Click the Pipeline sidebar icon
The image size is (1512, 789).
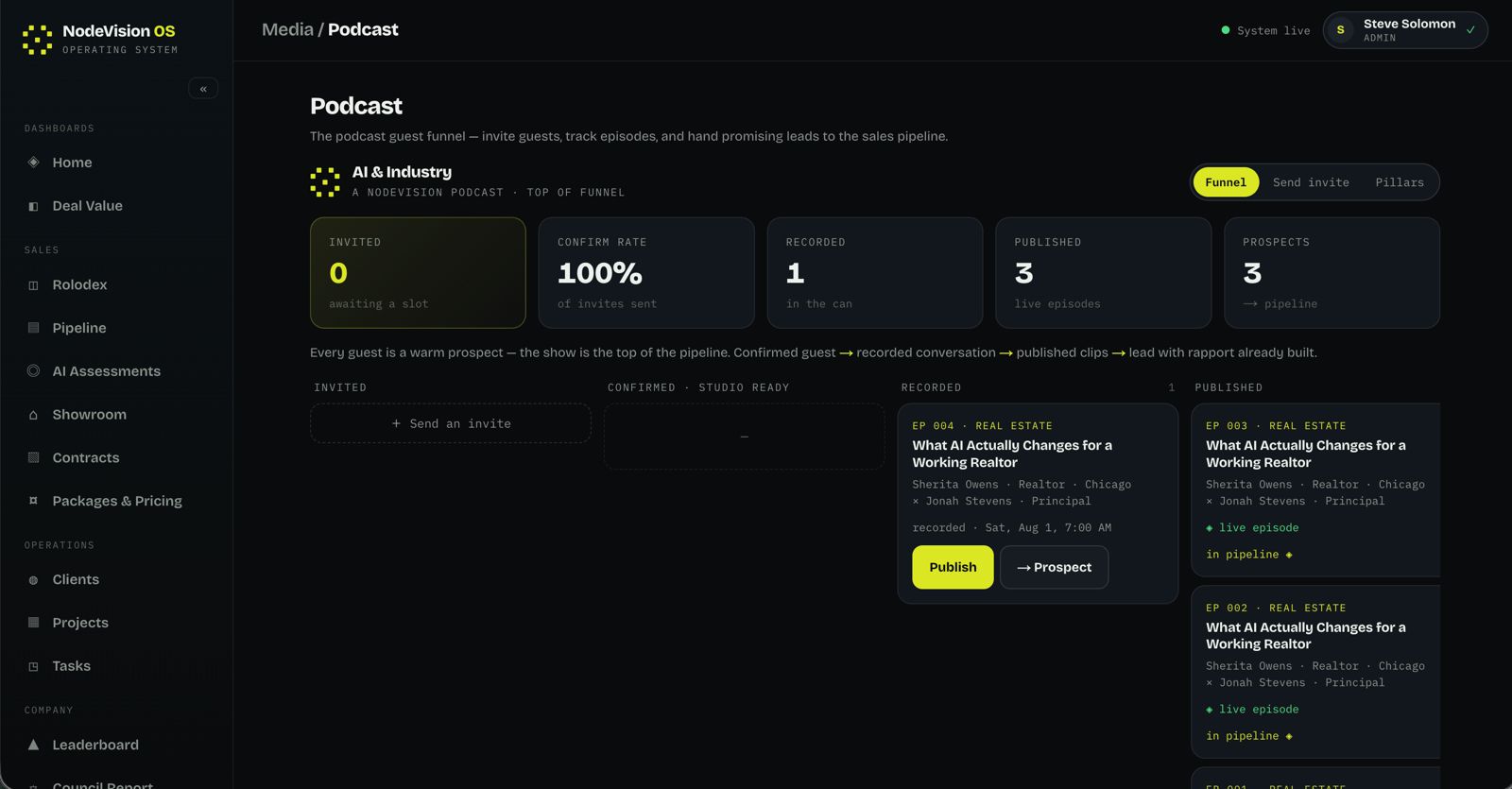33,328
